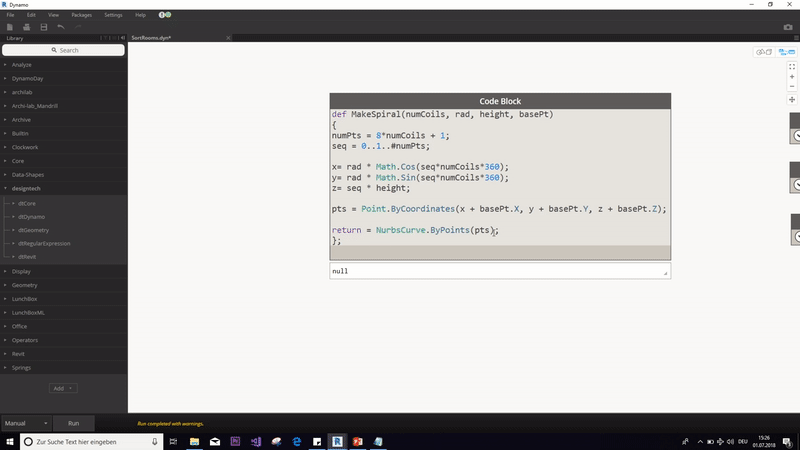Save the graph with the Save icon
Image resolution: width=800 pixels, height=450 pixels.
click(43, 27)
